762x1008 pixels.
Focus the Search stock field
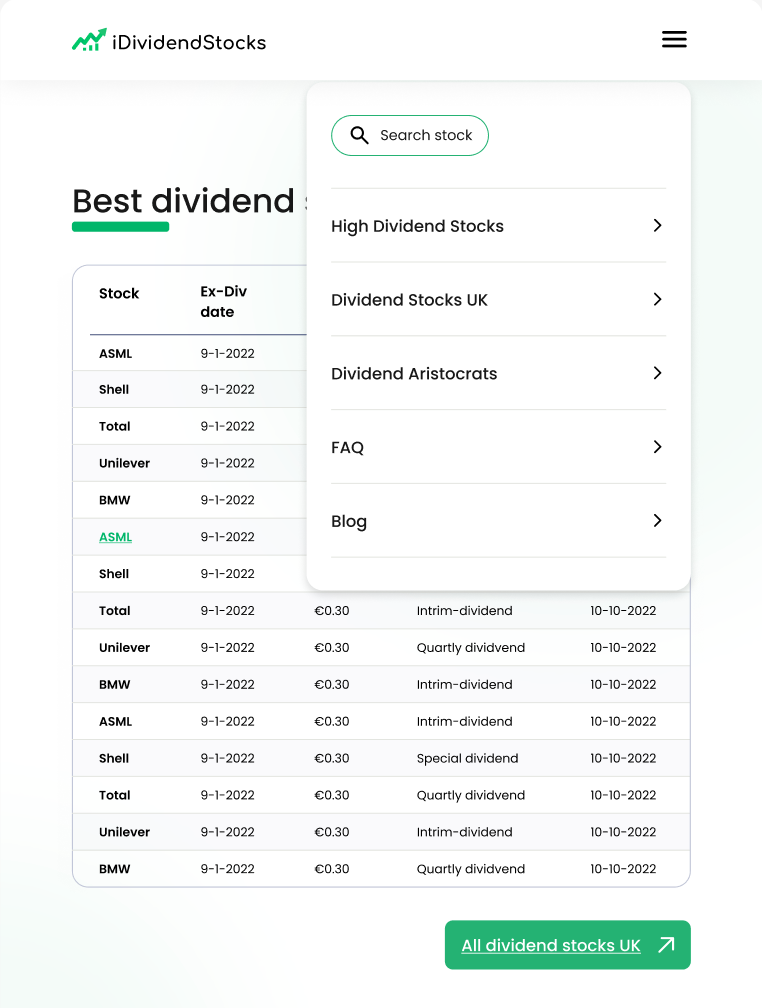(x=410, y=135)
